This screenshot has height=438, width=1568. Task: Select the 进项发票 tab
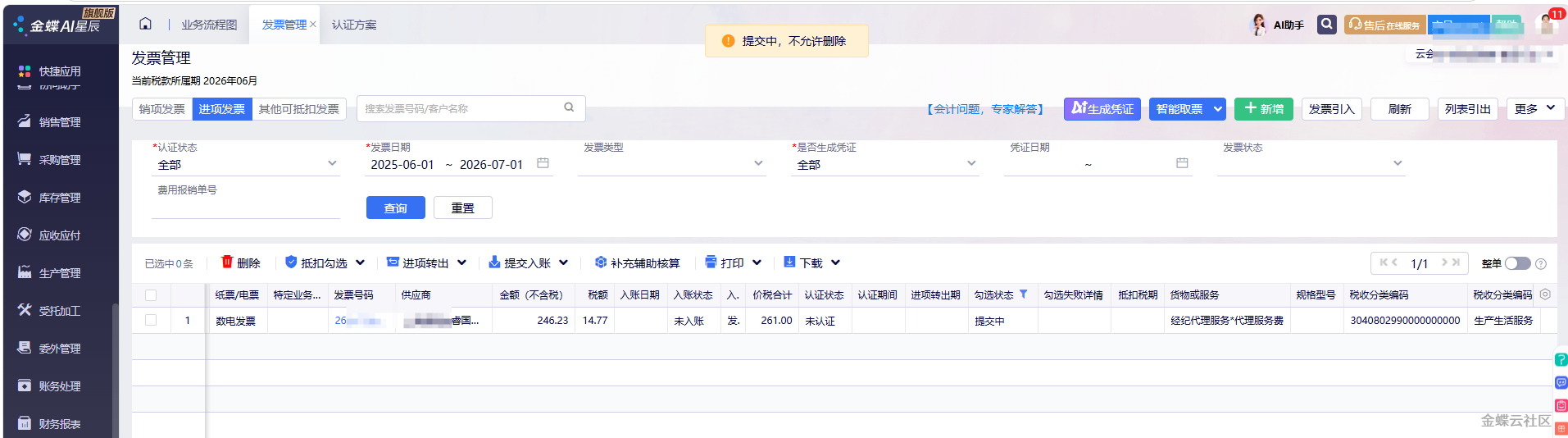[x=222, y=108]
